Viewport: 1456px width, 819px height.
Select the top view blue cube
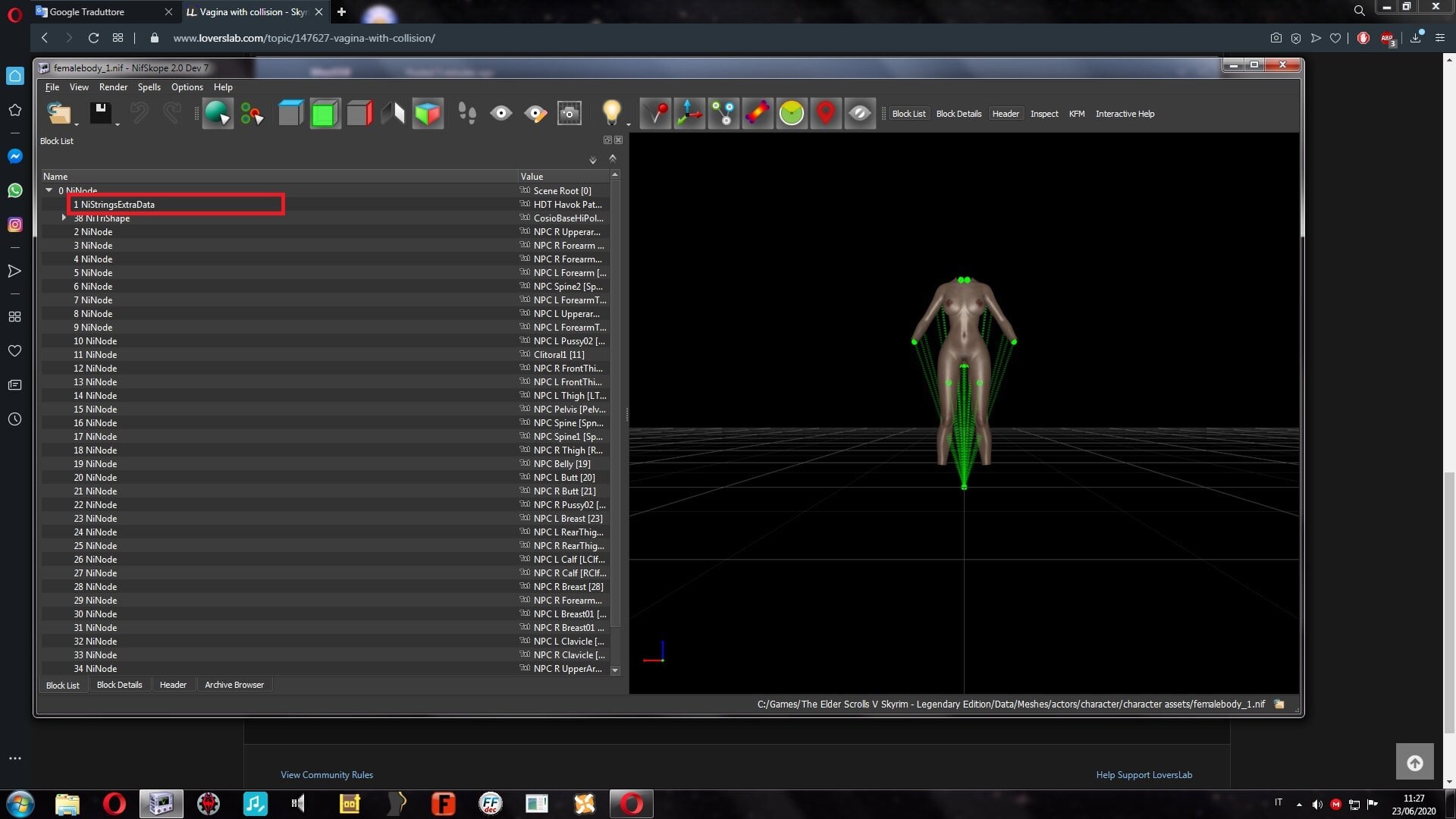(x=290, y=113)
